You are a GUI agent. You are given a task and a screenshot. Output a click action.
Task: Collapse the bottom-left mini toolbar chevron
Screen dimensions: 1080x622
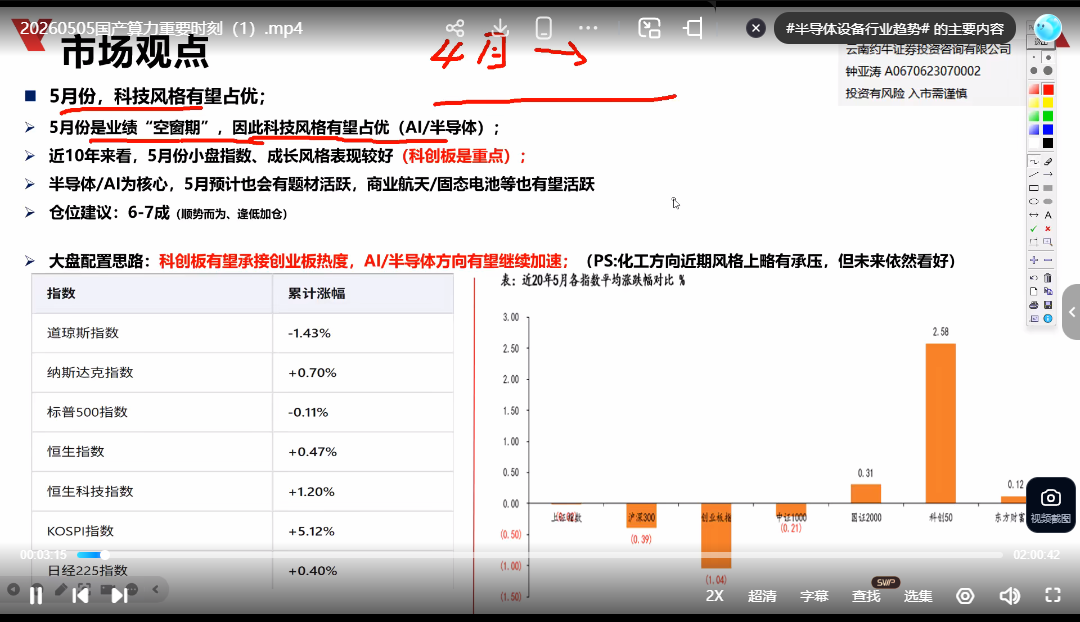tap(156, 589)
